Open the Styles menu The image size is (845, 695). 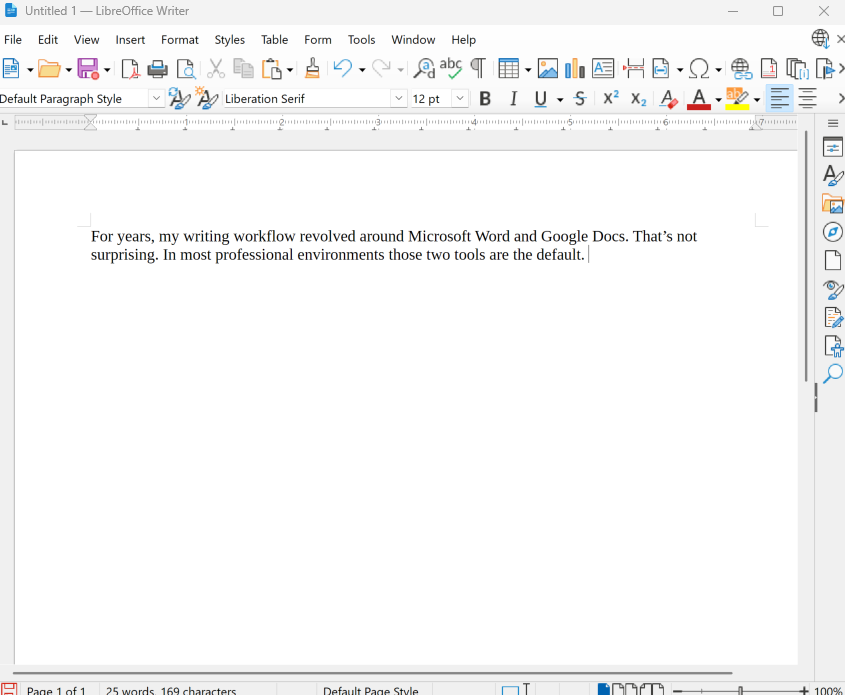click(x=230, y=40)
